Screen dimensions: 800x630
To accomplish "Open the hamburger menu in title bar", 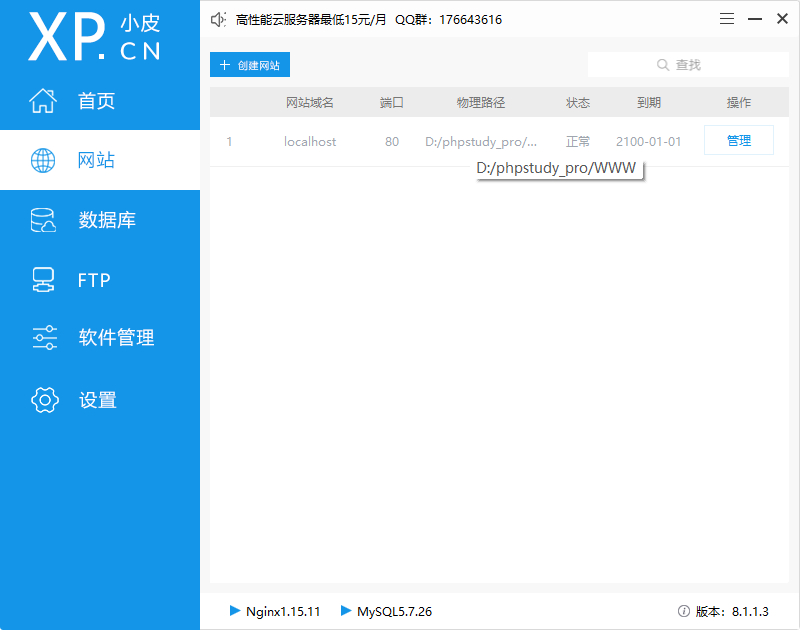I will coord(726,19).
